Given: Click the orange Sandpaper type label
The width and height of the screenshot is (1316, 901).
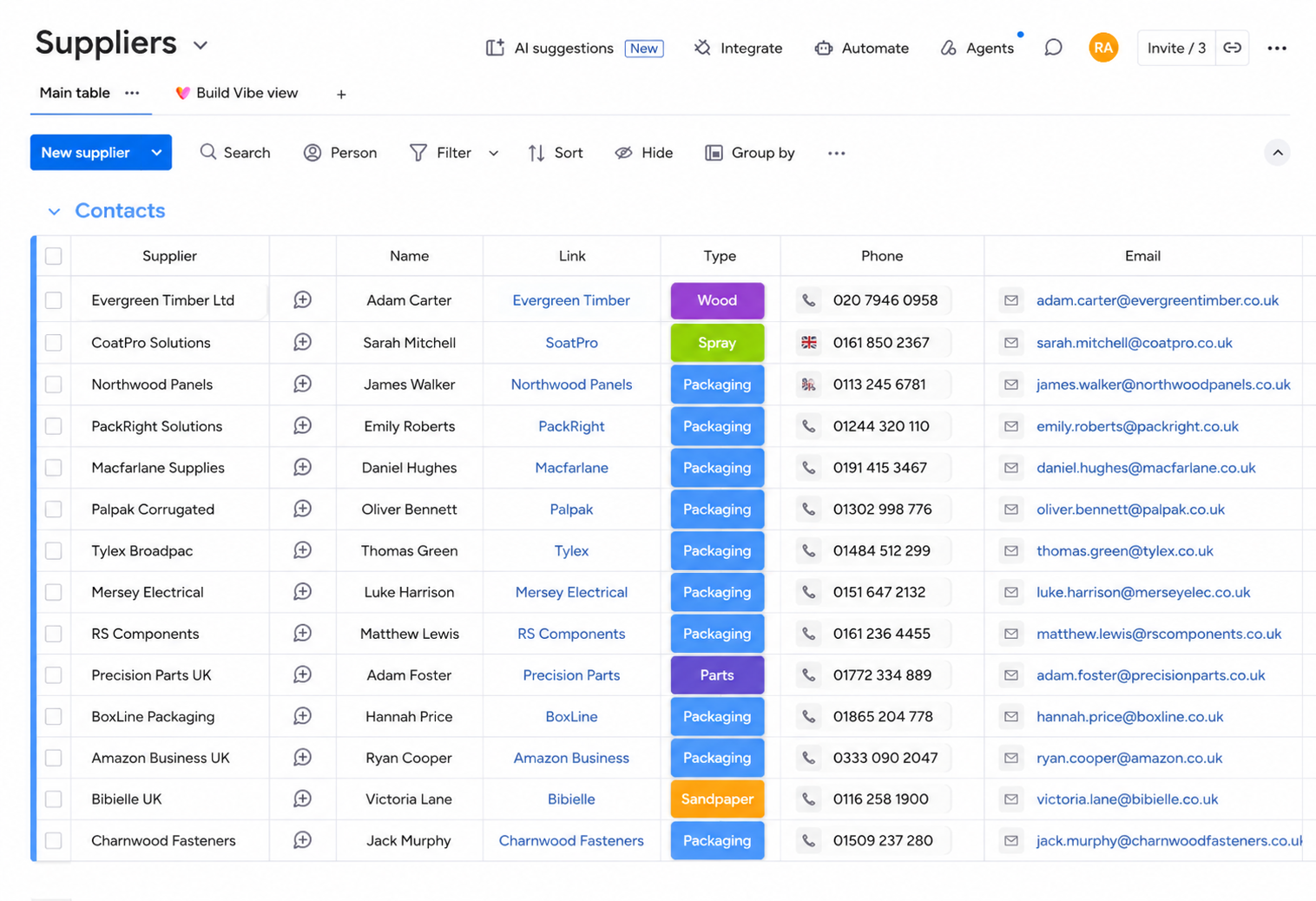Looking at the screenshot, I should click(x=717, y=799).
